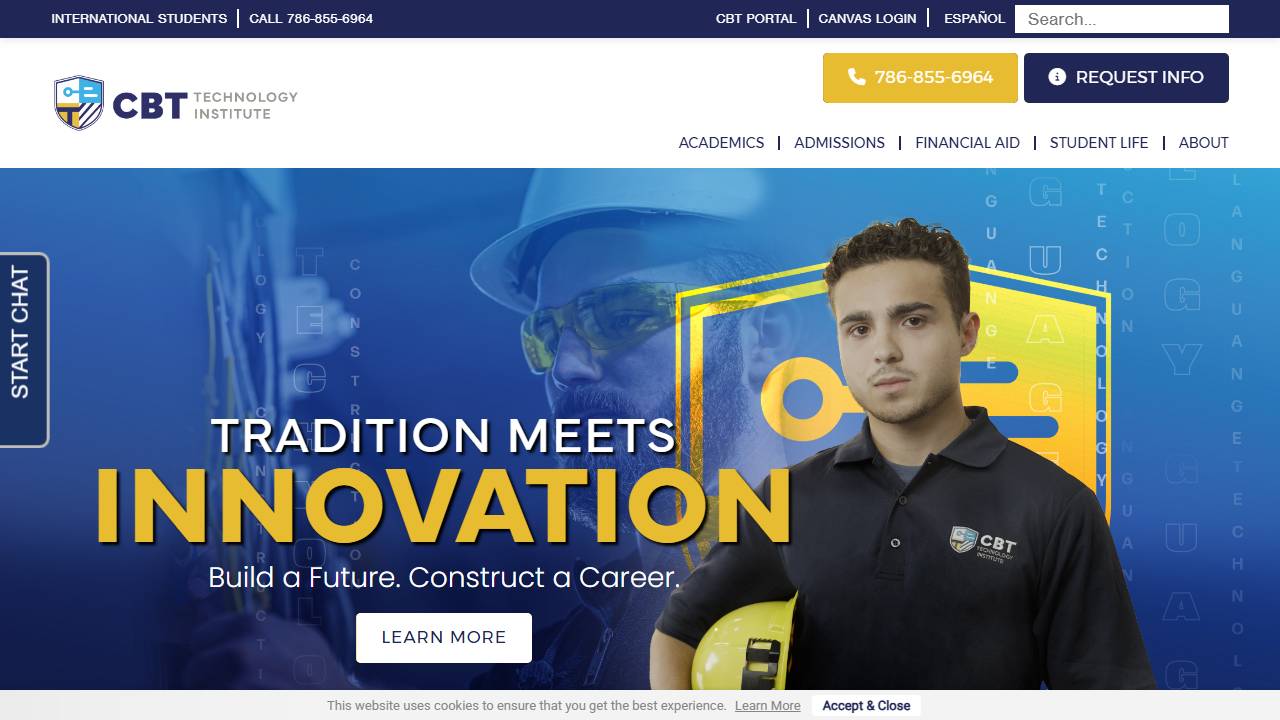Open cookie policy Learn More link
This screenshot has width=1280, height=720.
(x=768, y=706)
